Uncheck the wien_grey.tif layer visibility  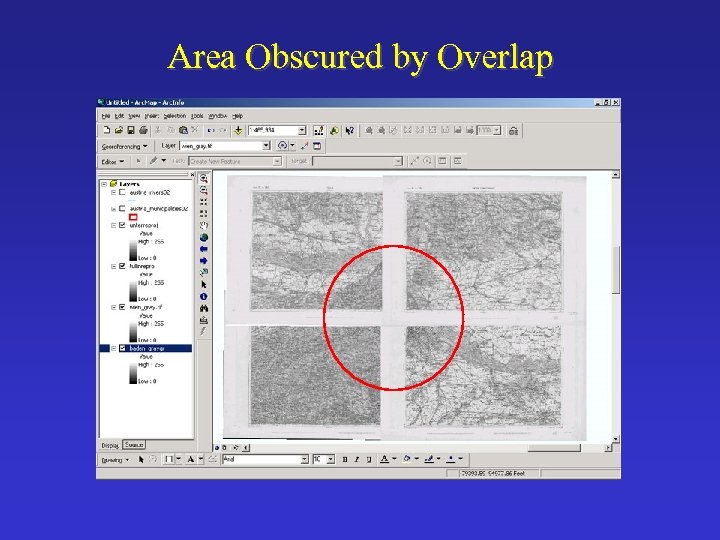[x=122, y=307]
